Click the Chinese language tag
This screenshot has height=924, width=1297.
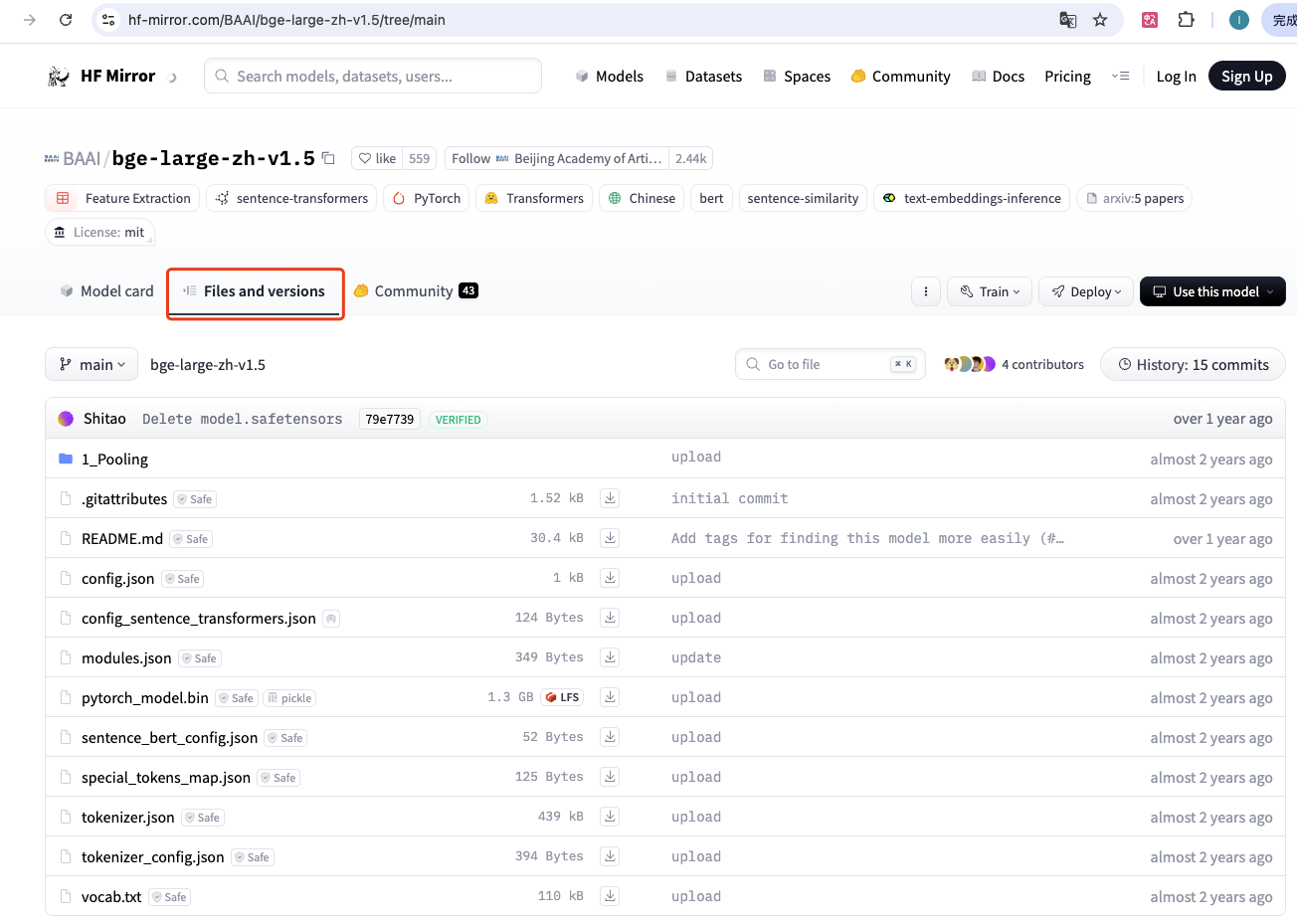642,198
